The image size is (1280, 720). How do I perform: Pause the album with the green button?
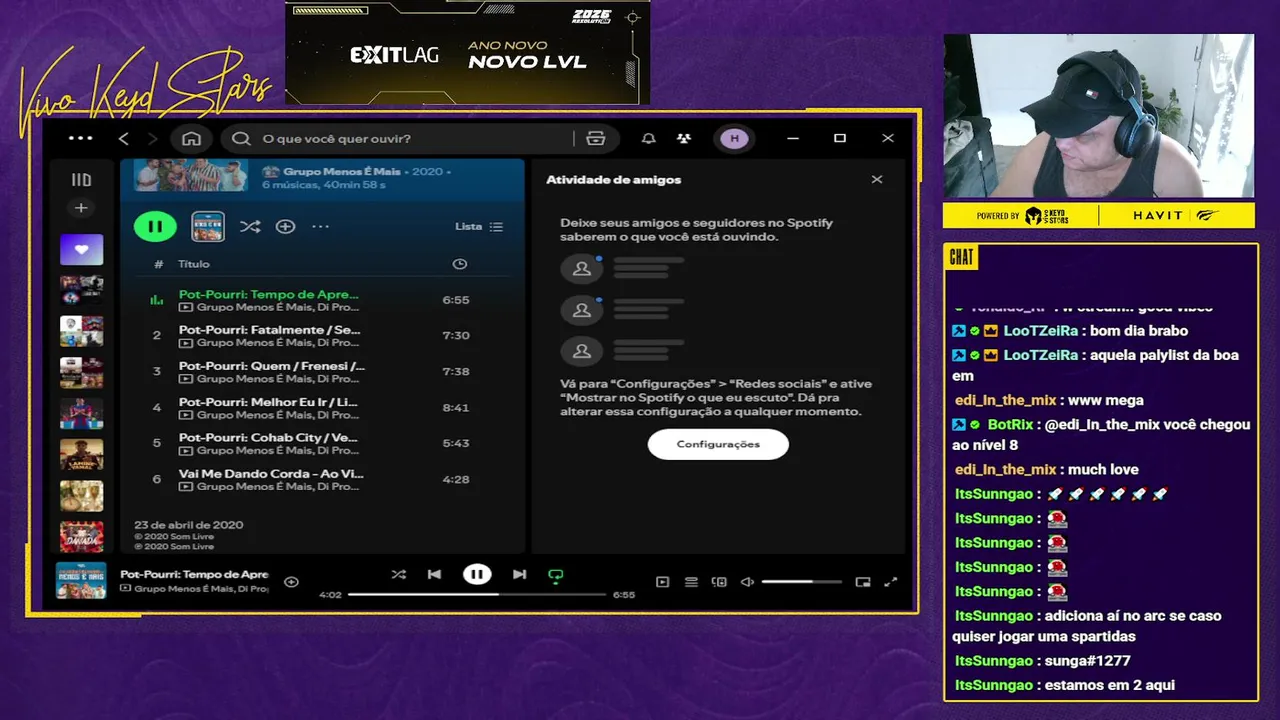click(155, 227)
